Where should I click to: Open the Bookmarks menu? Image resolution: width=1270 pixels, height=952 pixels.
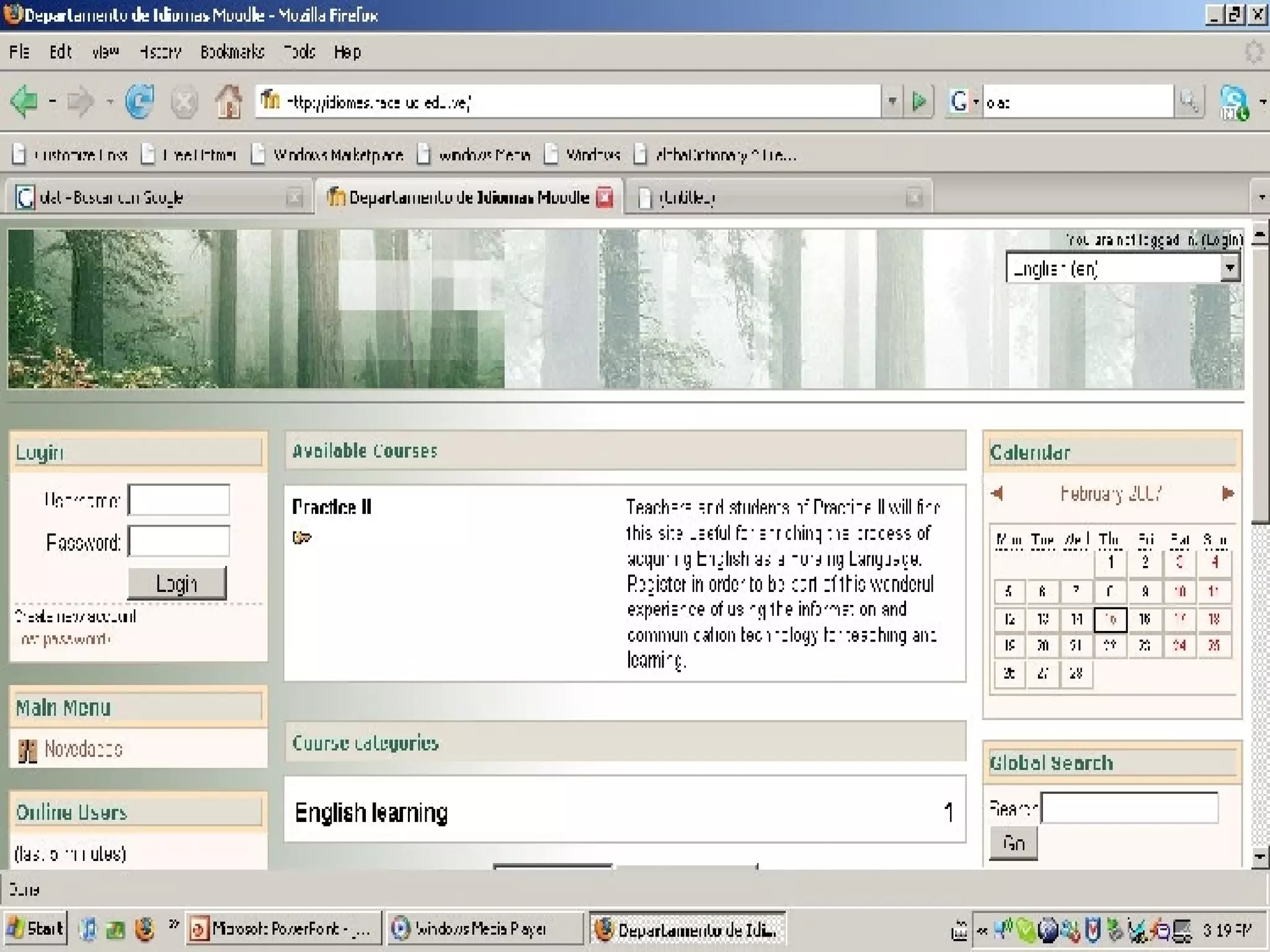(x=232, y=52)
